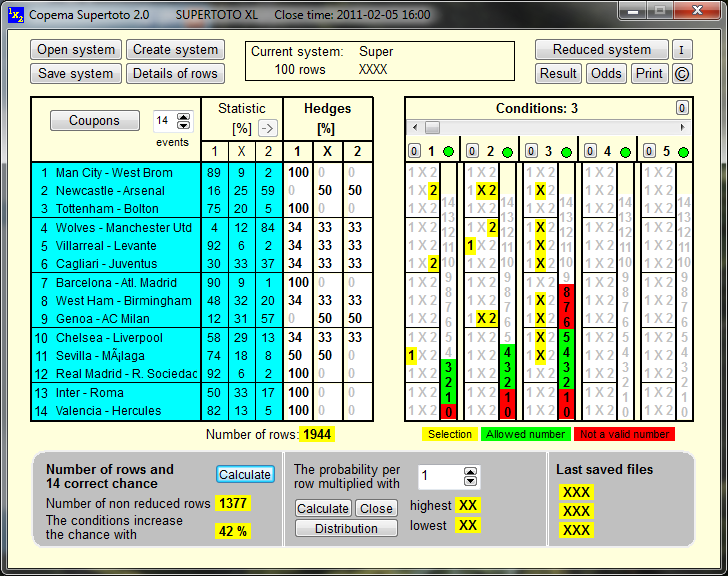Select match row Man City - West Brom

pos(116,173)
